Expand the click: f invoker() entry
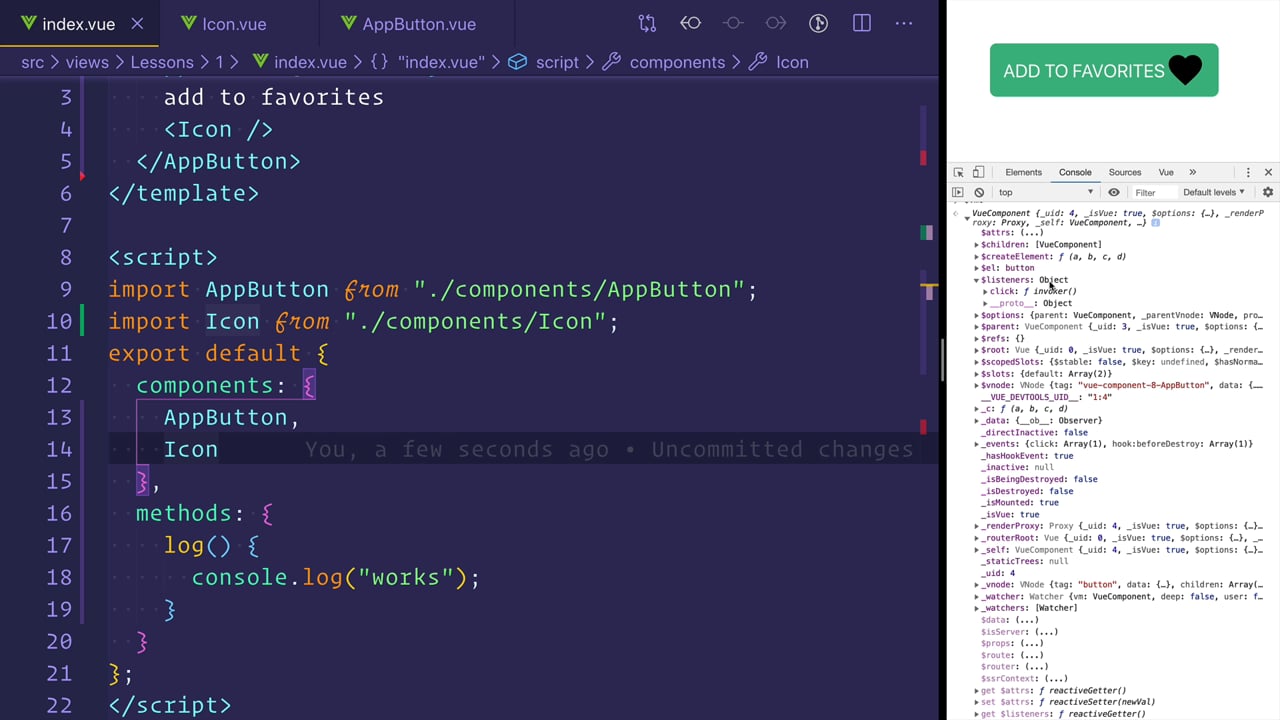This screenshot has height=720, width=1280. pyautogui.click(x=985, y=291)
